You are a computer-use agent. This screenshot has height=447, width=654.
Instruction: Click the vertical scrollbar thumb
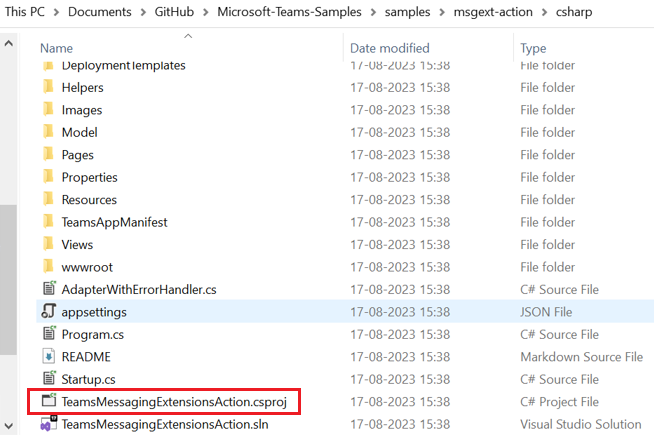8,280
